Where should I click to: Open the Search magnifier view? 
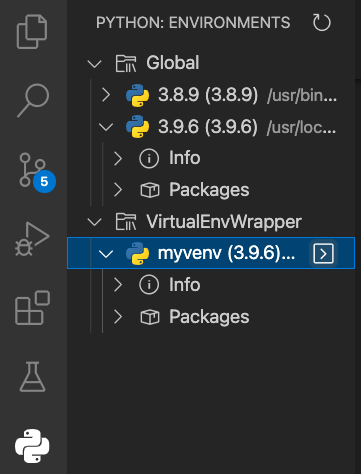[33, 100]
